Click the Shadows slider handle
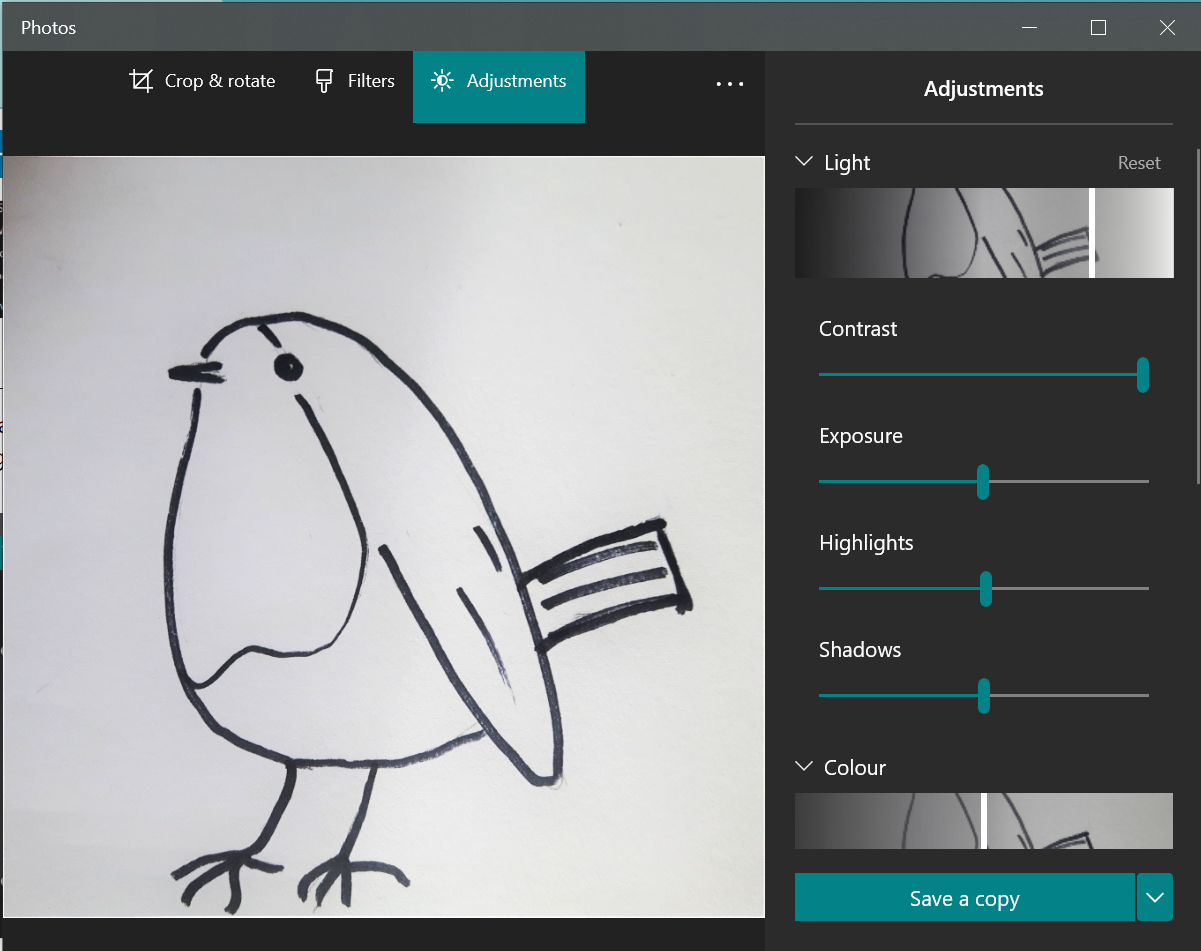The height and width of the screenshot is (951, 1201). click(x=984, y=696)
